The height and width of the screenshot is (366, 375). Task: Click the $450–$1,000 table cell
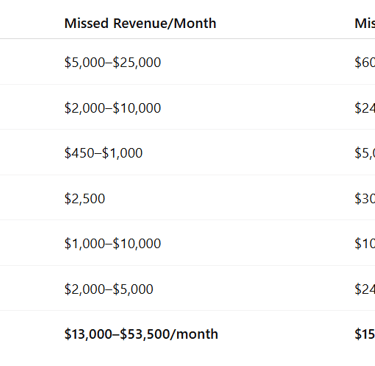(x=103, y=153)
